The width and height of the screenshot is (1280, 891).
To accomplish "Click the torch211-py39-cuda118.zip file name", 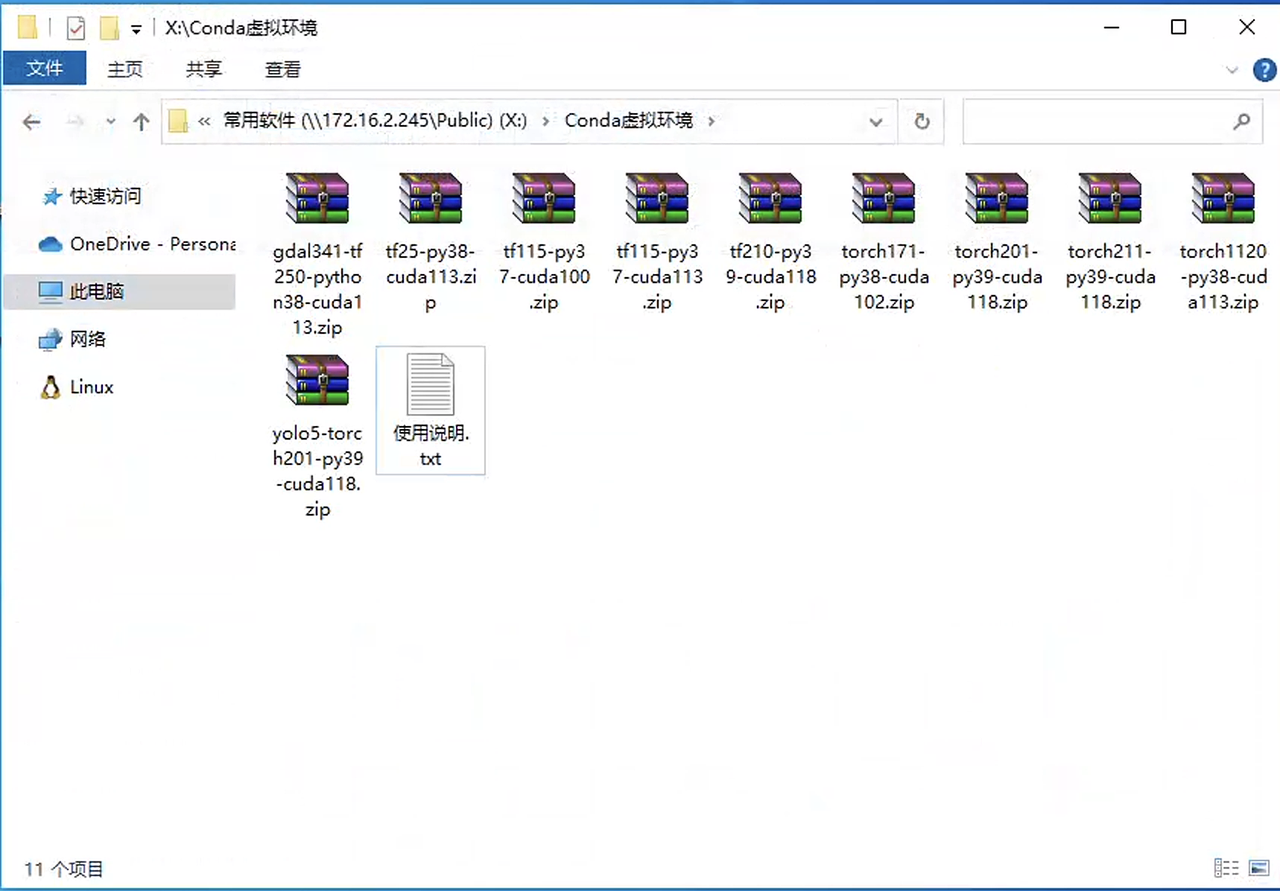I will (x=1110, y=277).
